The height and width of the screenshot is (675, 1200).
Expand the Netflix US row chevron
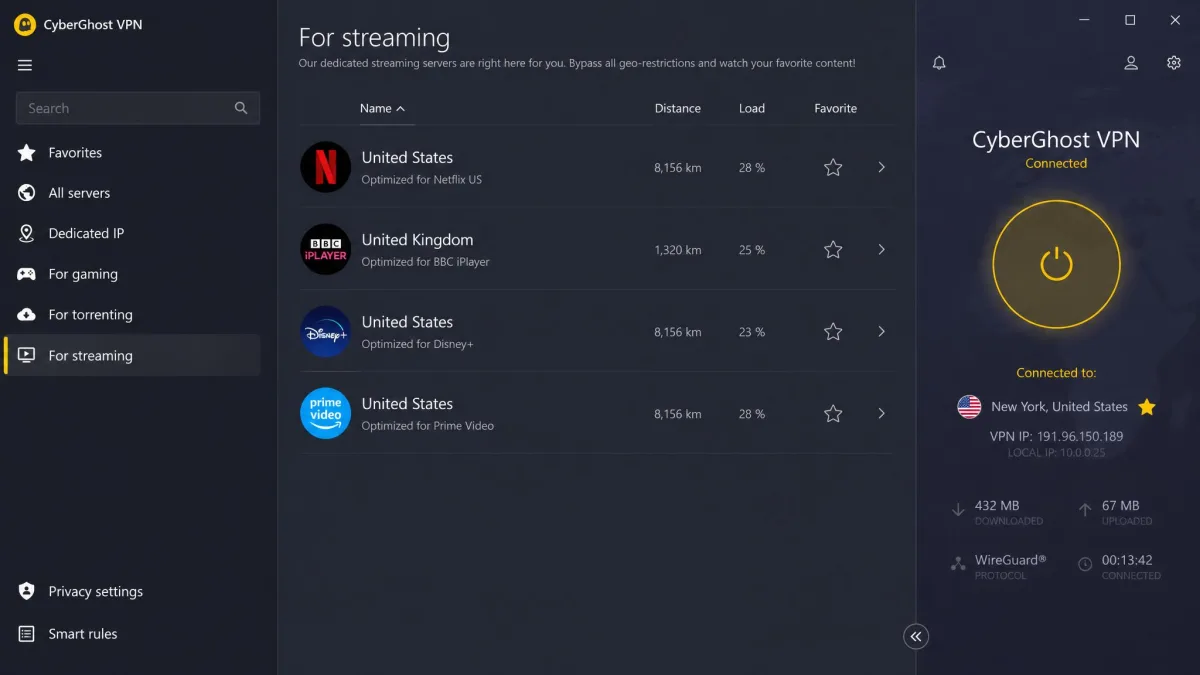coord(881,167)
